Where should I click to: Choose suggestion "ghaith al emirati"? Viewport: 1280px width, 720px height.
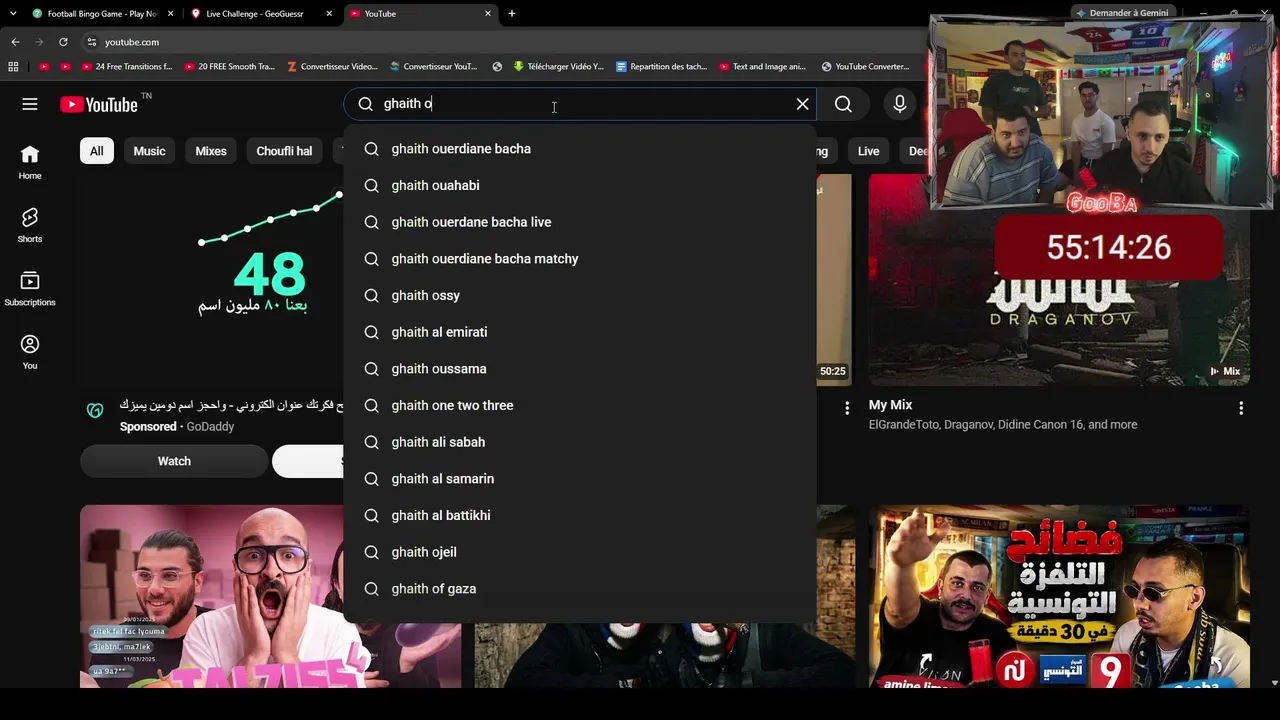580,332
